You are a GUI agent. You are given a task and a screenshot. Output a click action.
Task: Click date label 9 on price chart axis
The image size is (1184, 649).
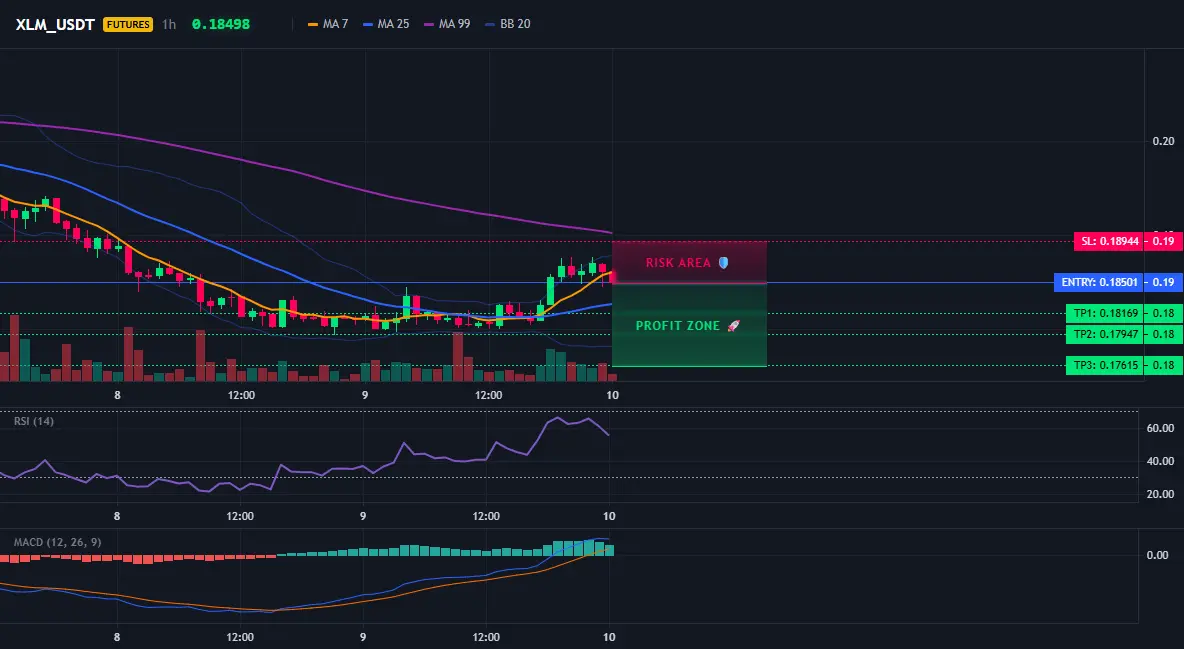(x=365, y=395)
